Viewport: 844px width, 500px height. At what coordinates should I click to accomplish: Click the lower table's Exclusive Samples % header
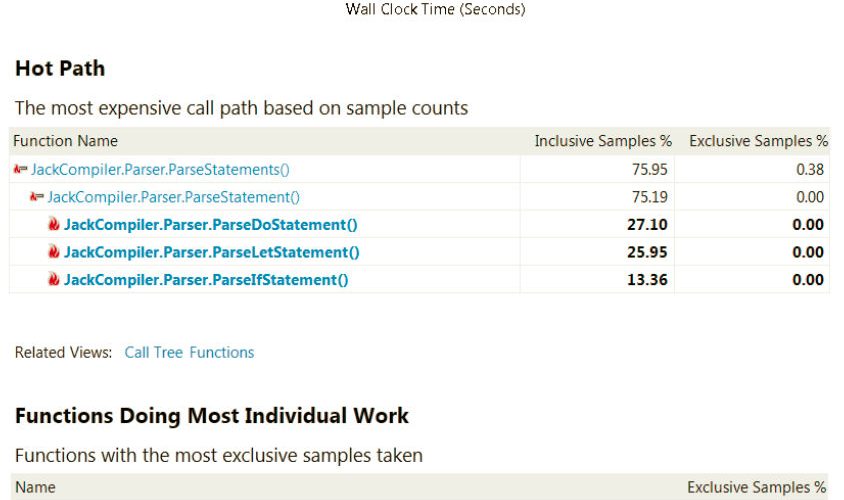click(756, 487)
